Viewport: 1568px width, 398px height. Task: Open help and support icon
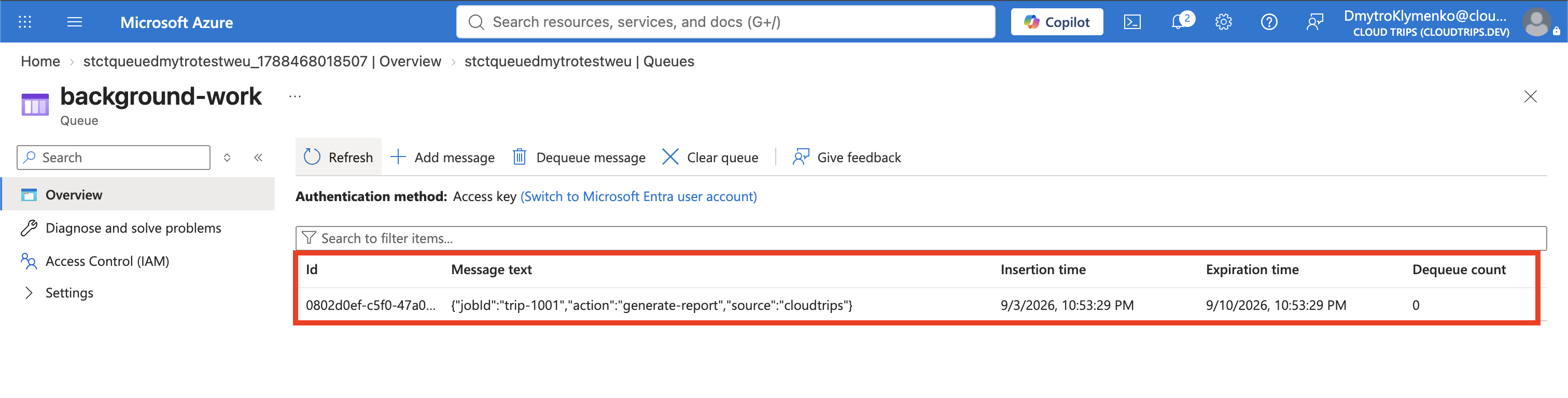pyautogui.click(x=1269, y=22)
